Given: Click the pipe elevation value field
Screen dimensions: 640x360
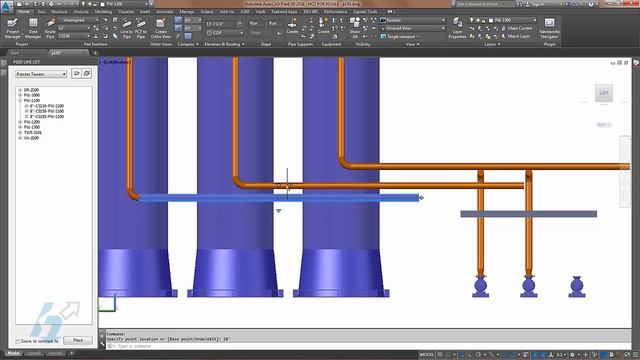Looking at the screenshot, I should tap(220, 24).
